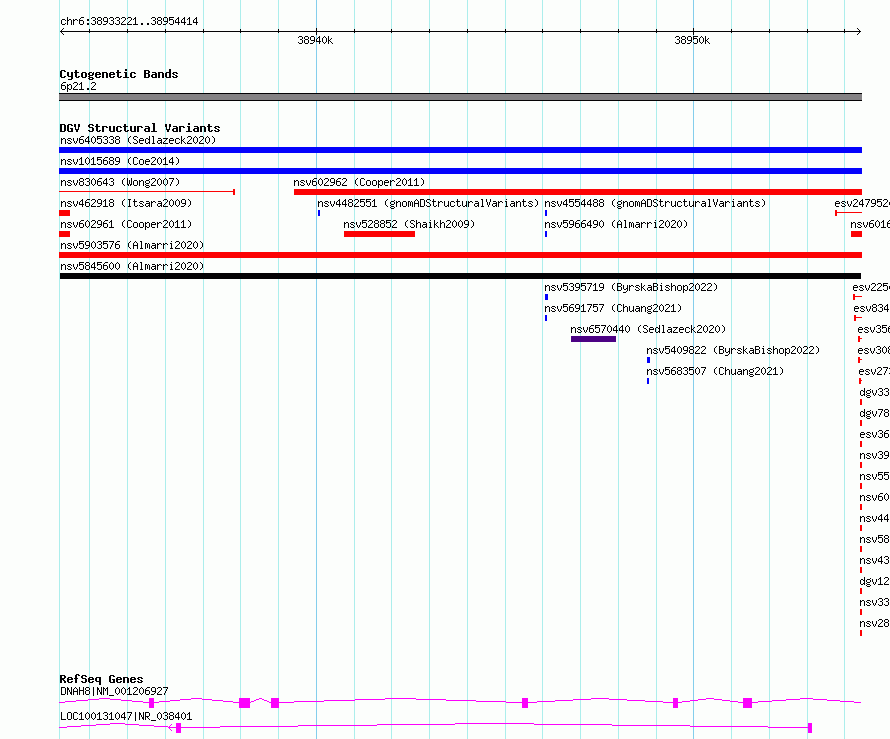Click the last LOC100131047 exon at right end
This screenshot has height=739, width=890.
click(810, 728)
